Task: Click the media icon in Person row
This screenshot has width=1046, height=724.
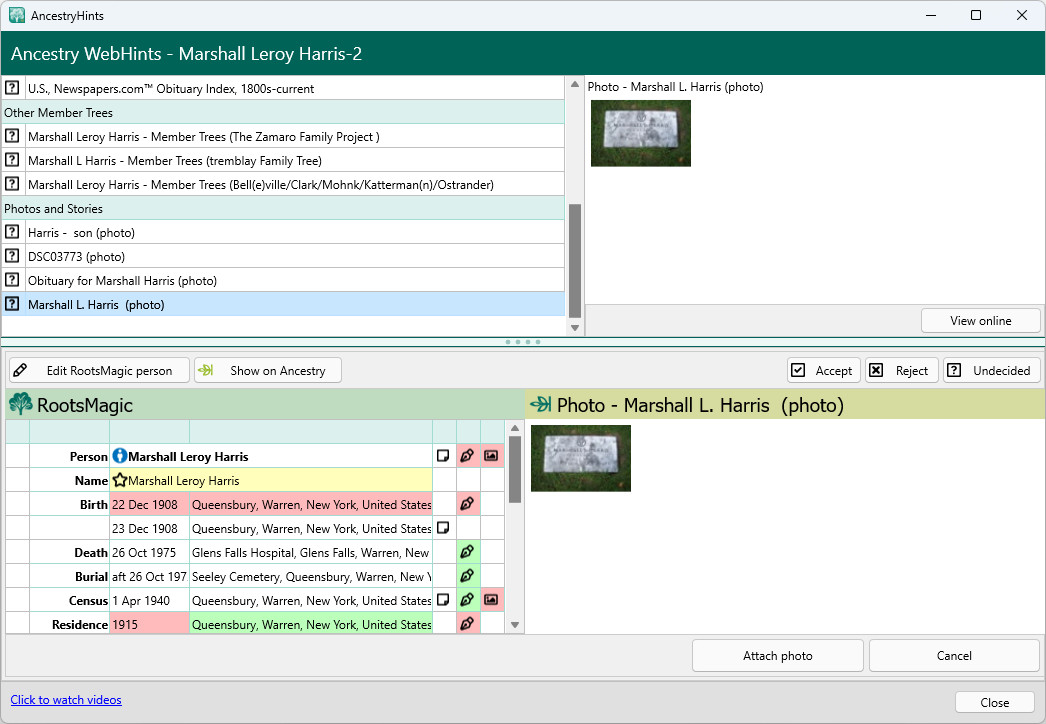Action: click(x=492, y=456)
